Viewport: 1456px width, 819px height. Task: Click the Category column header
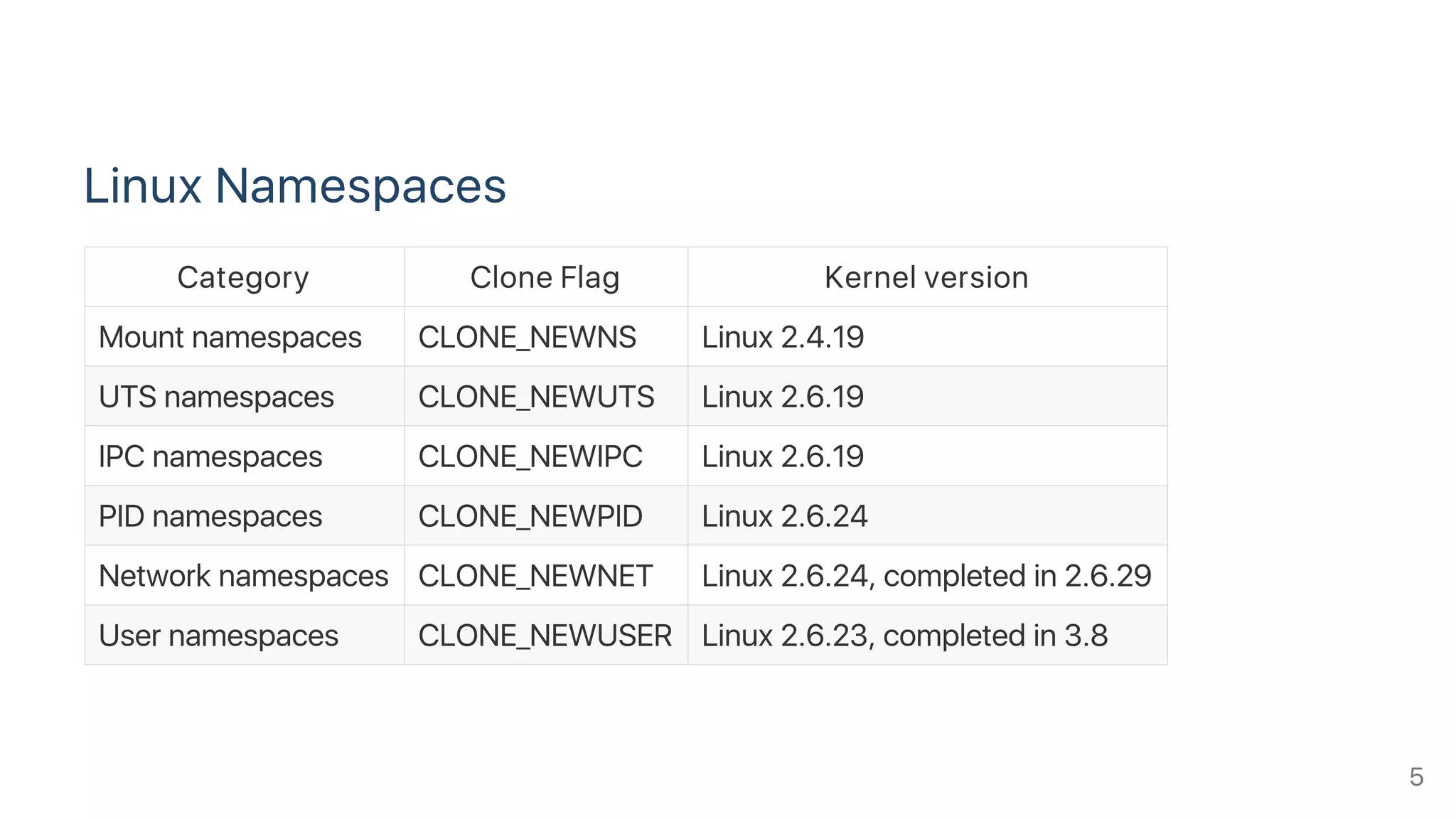[243, 277]
